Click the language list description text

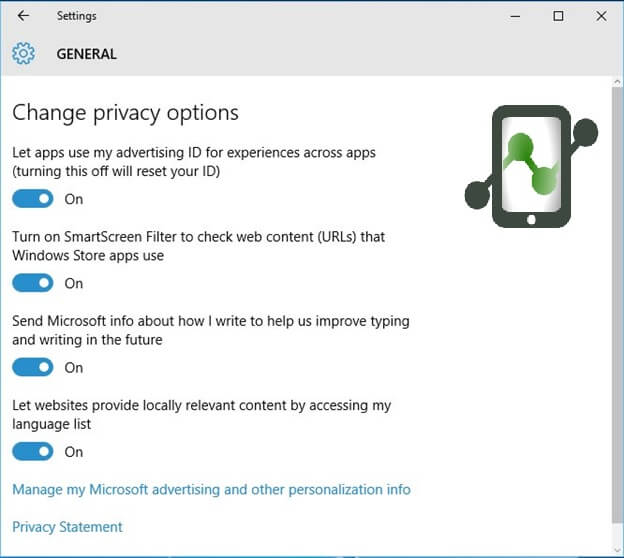[x=202, y=415]
